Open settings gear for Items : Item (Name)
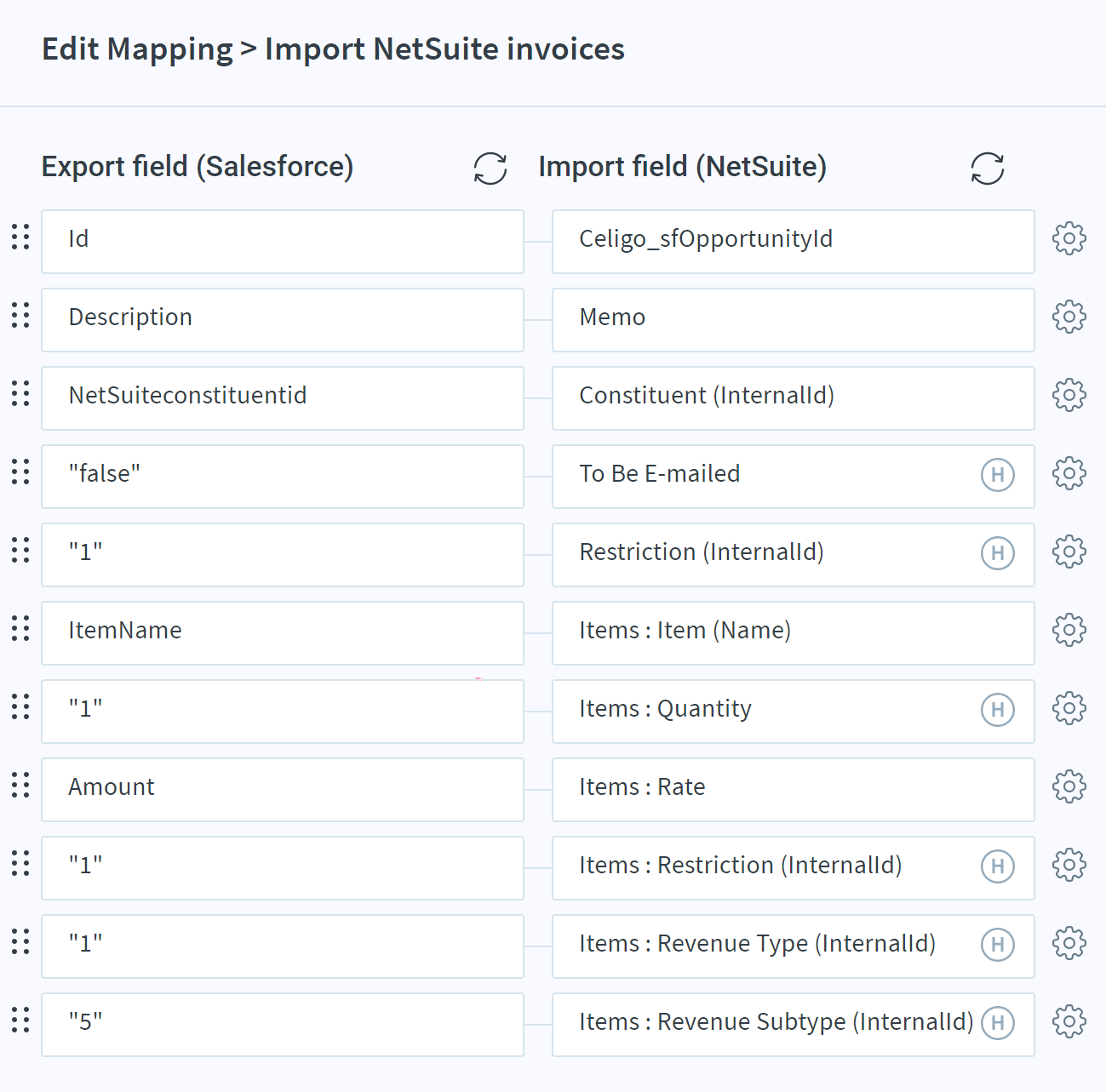The height and width of the screenshot is (1092, 1106). tap(1069, 630)
